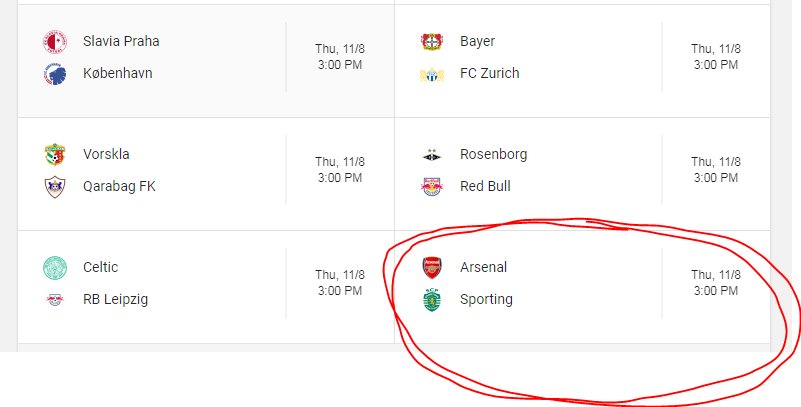Screen dimensions: 801x407
Task: Click the København club logo
Action: coord(55,74)
